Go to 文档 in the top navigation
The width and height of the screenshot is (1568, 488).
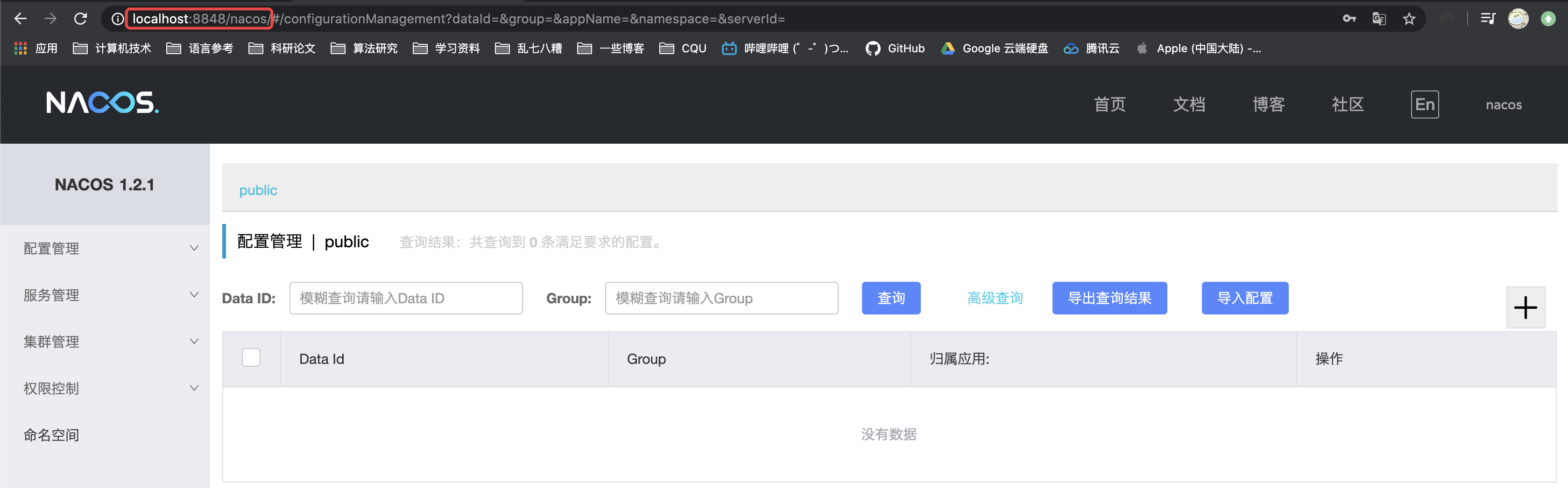click(1189, 104)
